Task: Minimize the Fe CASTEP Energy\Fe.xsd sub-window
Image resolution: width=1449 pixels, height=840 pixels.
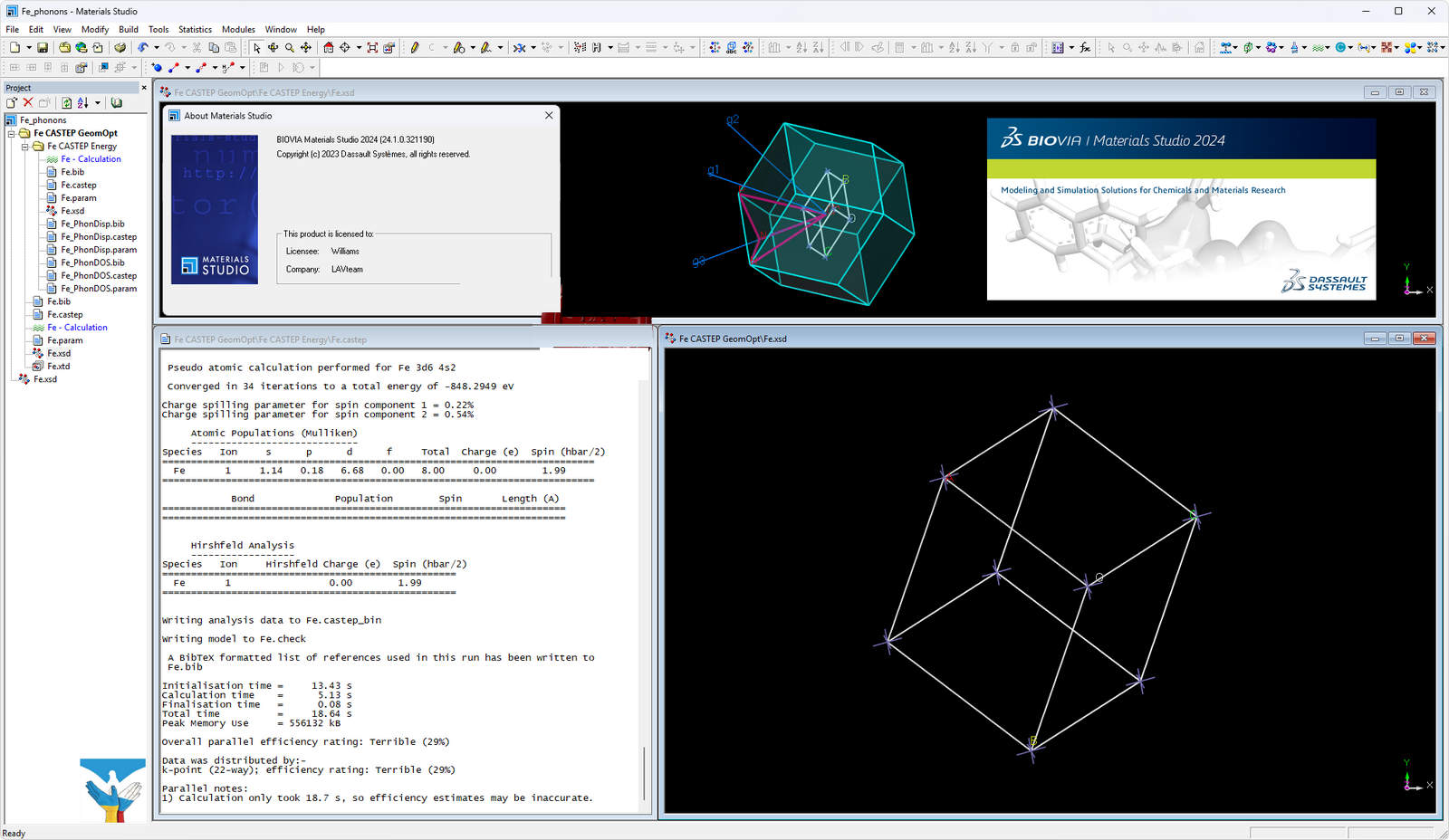Action: click(1375, 92)
